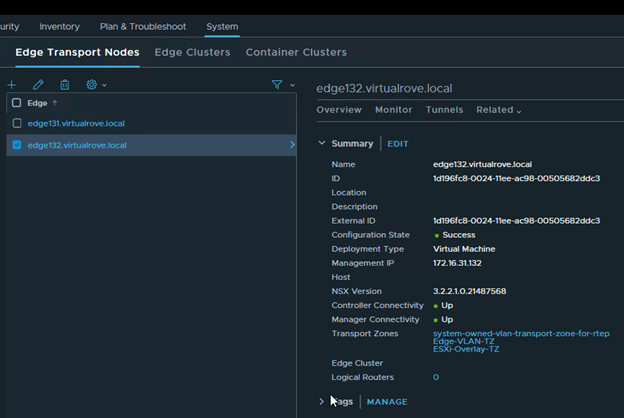The height and width of the screenshot is (418, 624).
Task: Open the edge131.virtualrove.local node link
Action: click(76, 124)
